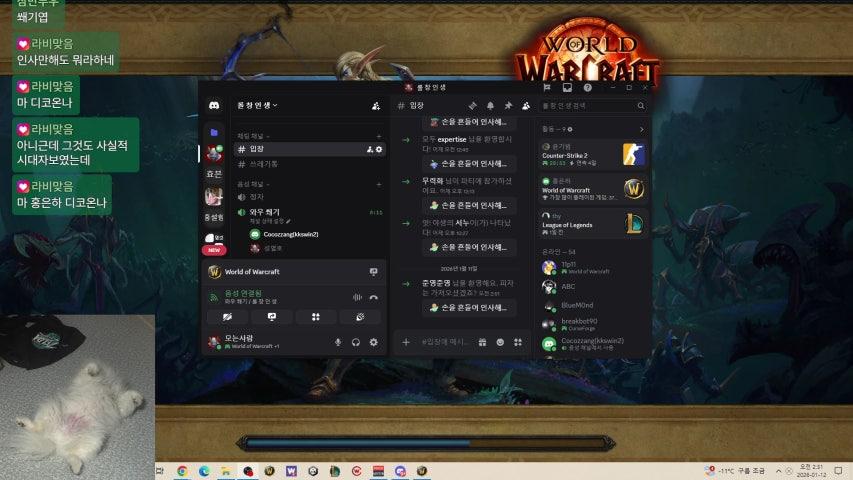This screenshot has height=480, width=853.
Task: Open the help question mark icon
Action: pos(588,87)
